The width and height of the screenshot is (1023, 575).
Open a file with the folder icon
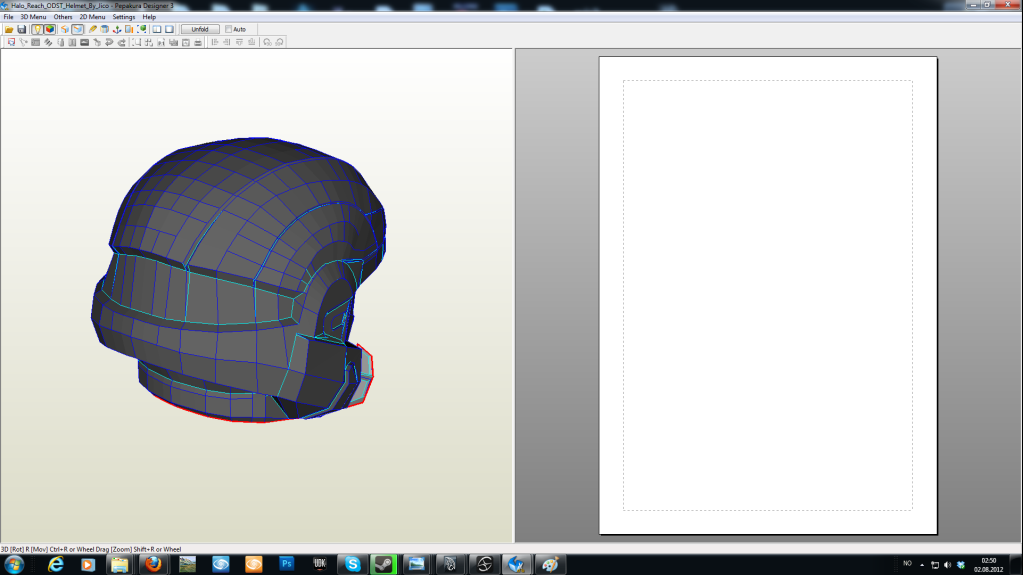(9, 29)
